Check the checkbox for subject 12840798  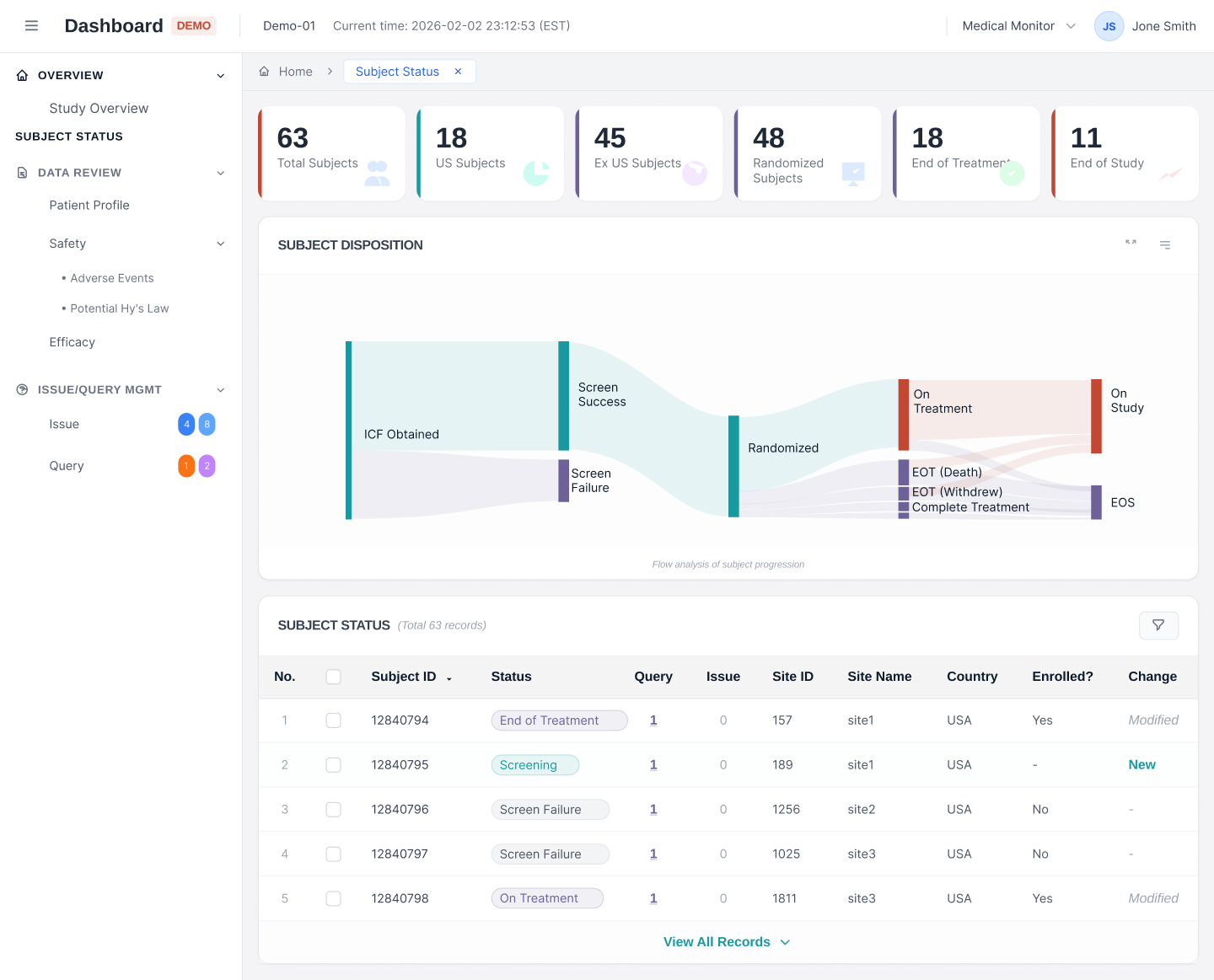(333, 898)
